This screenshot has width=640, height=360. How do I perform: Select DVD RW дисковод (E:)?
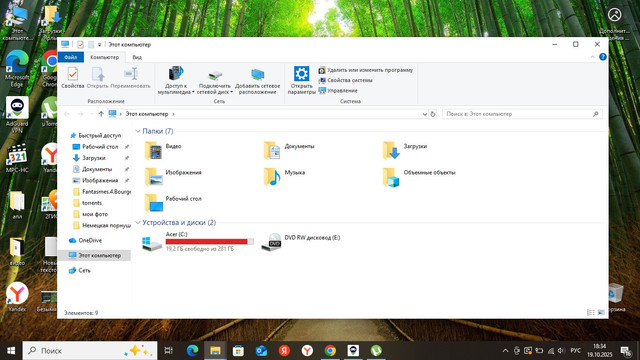[300, 242]
